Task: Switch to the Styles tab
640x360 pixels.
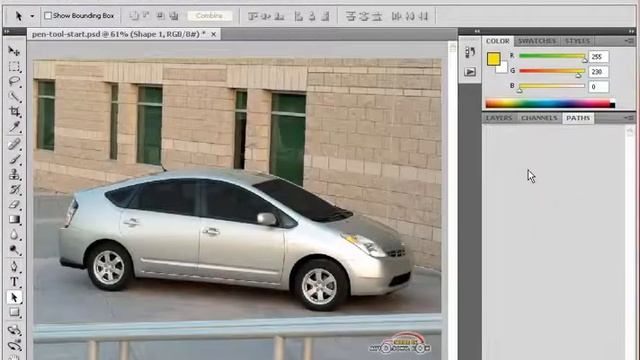Action: (577, 41)
